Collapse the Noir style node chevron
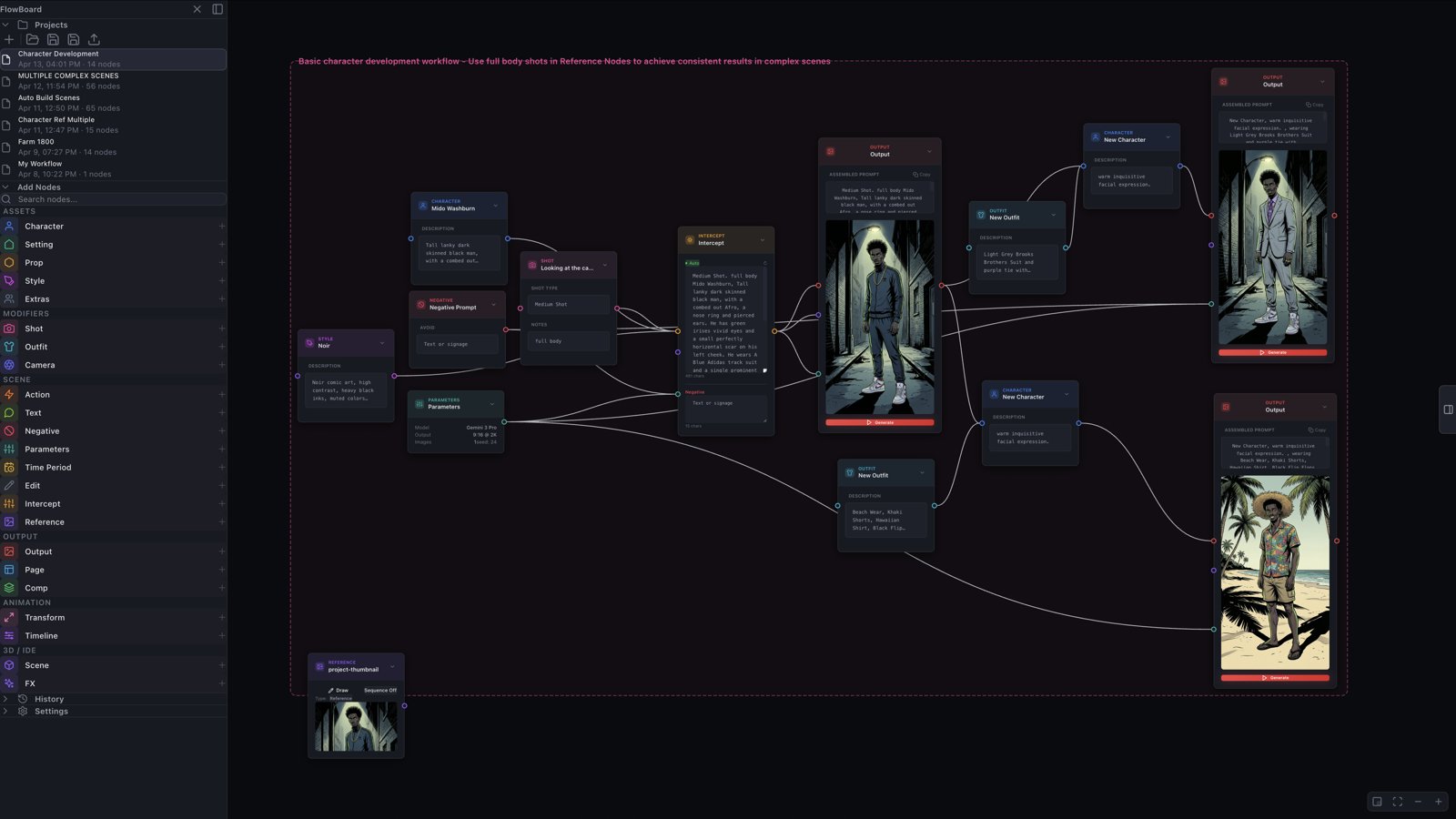 click(x=382, y=343)
